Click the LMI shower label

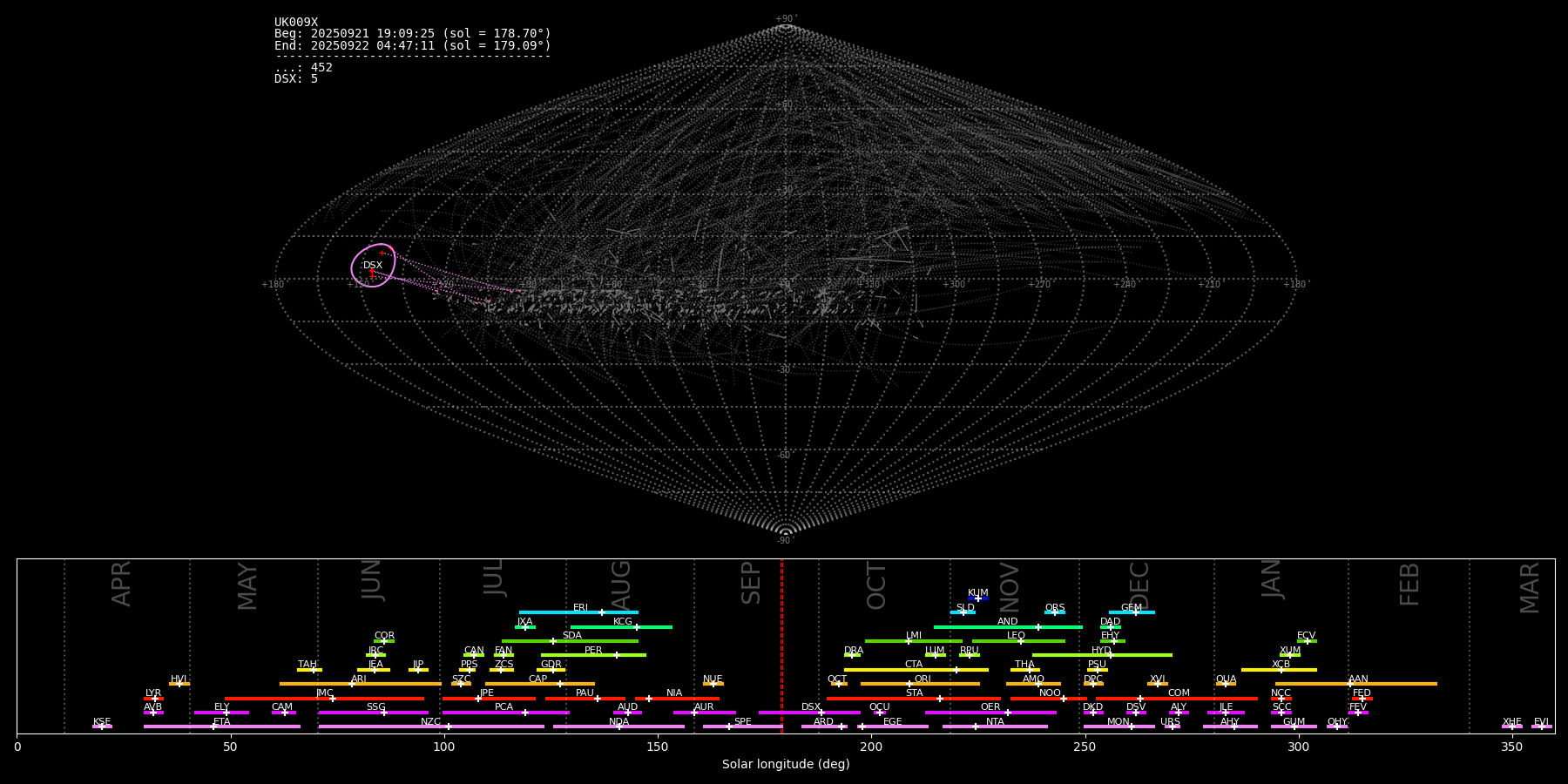(x=914, y=636)
